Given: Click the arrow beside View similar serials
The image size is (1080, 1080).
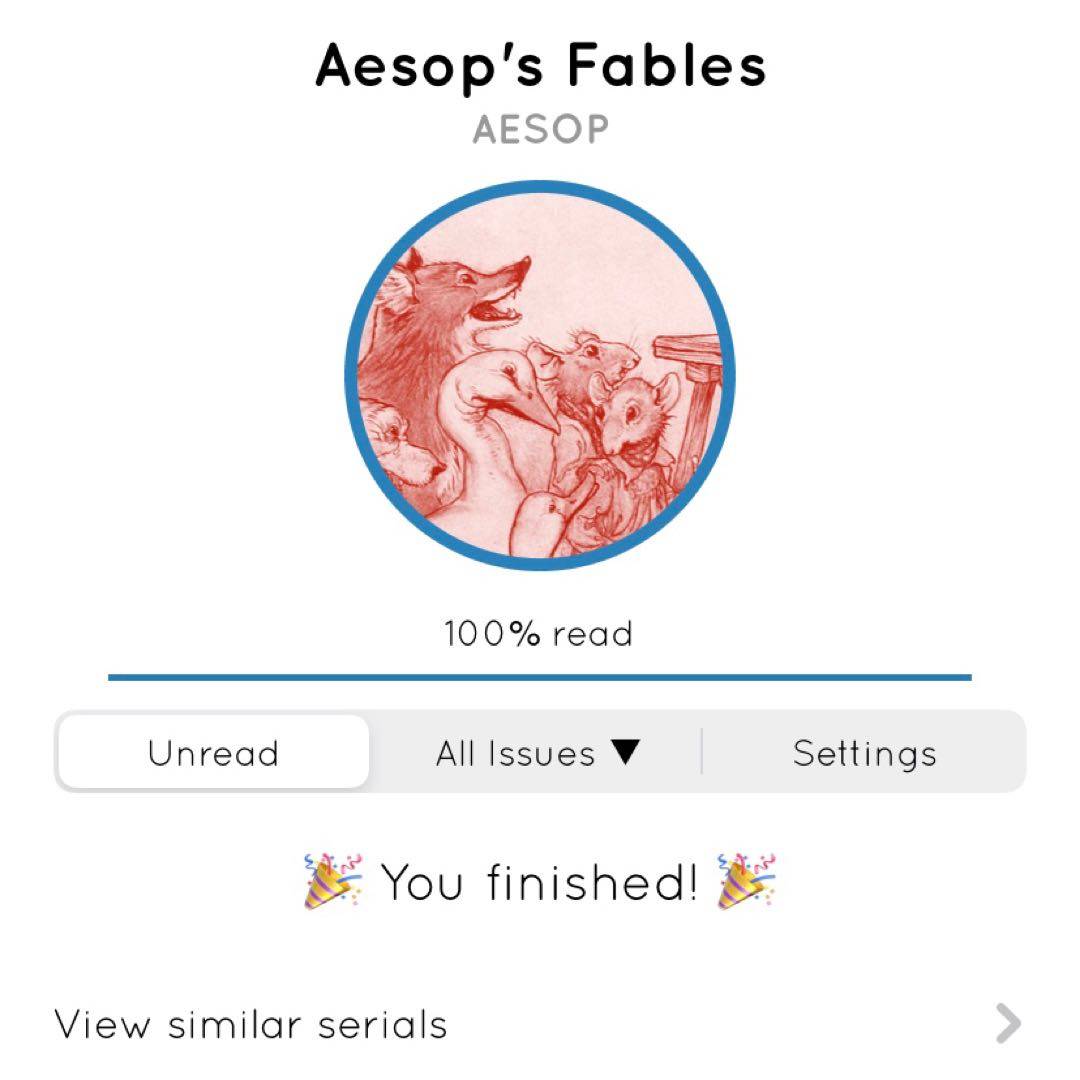Looking at the screenshot, I should point(1009,1024).
